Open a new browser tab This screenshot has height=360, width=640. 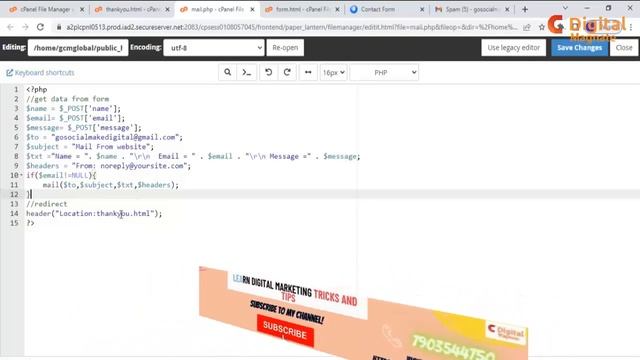[525, 9]
